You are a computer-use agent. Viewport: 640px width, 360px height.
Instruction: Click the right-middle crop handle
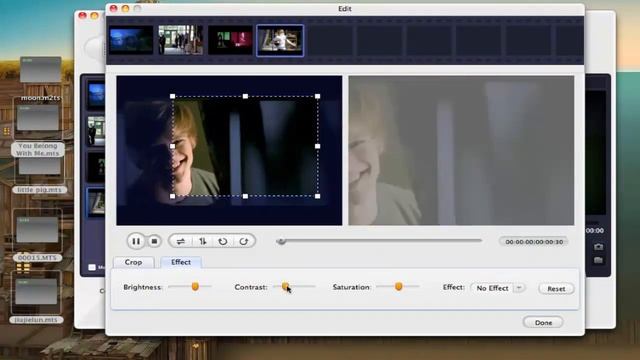click(x=318, y=146)
